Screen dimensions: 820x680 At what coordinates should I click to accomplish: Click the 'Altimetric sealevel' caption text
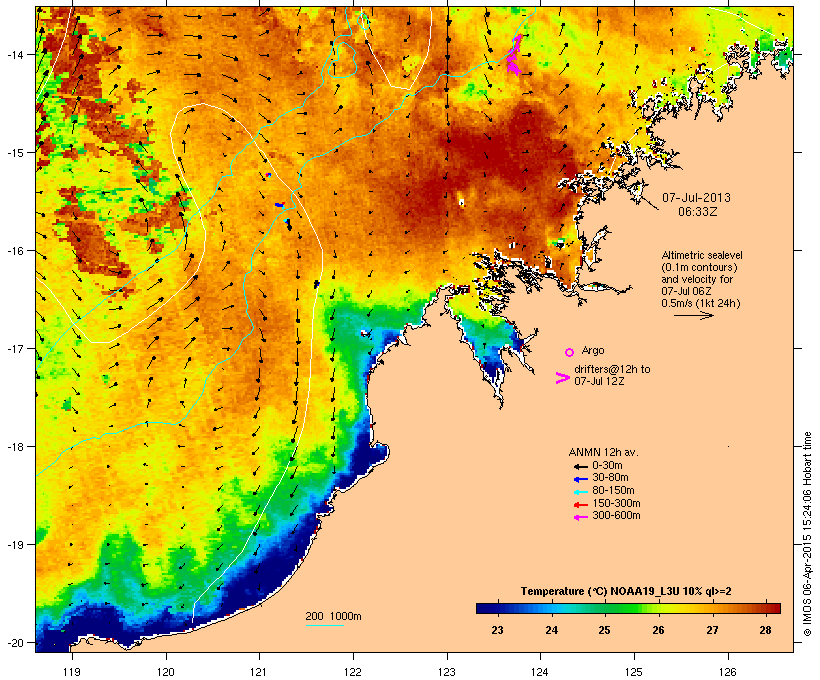[x=702, y=255]
